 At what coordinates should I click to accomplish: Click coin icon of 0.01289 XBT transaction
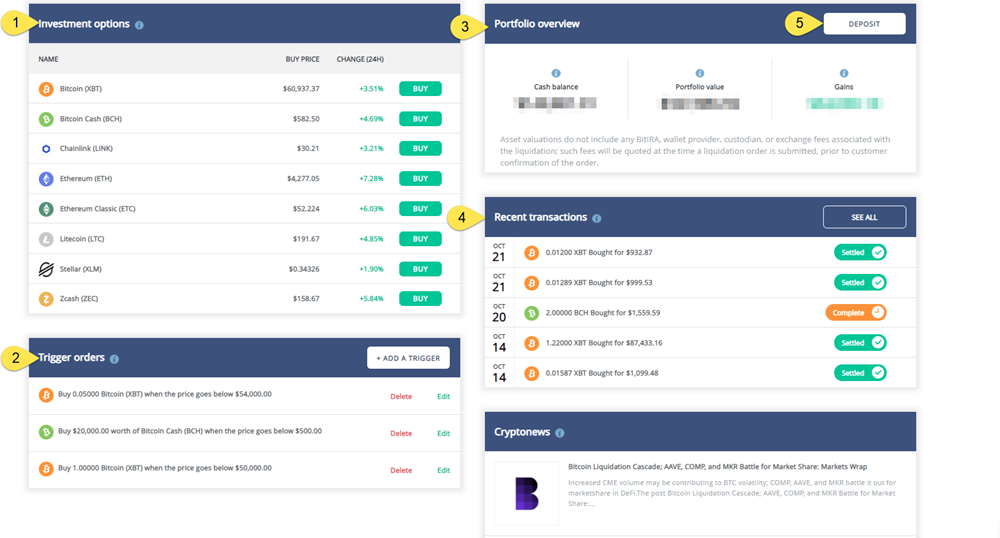[531, 282]
